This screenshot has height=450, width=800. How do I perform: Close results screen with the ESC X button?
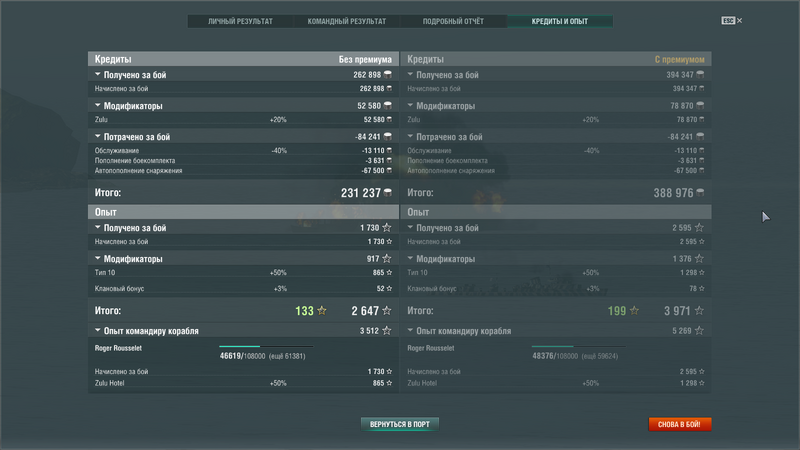tap(733, 20)
